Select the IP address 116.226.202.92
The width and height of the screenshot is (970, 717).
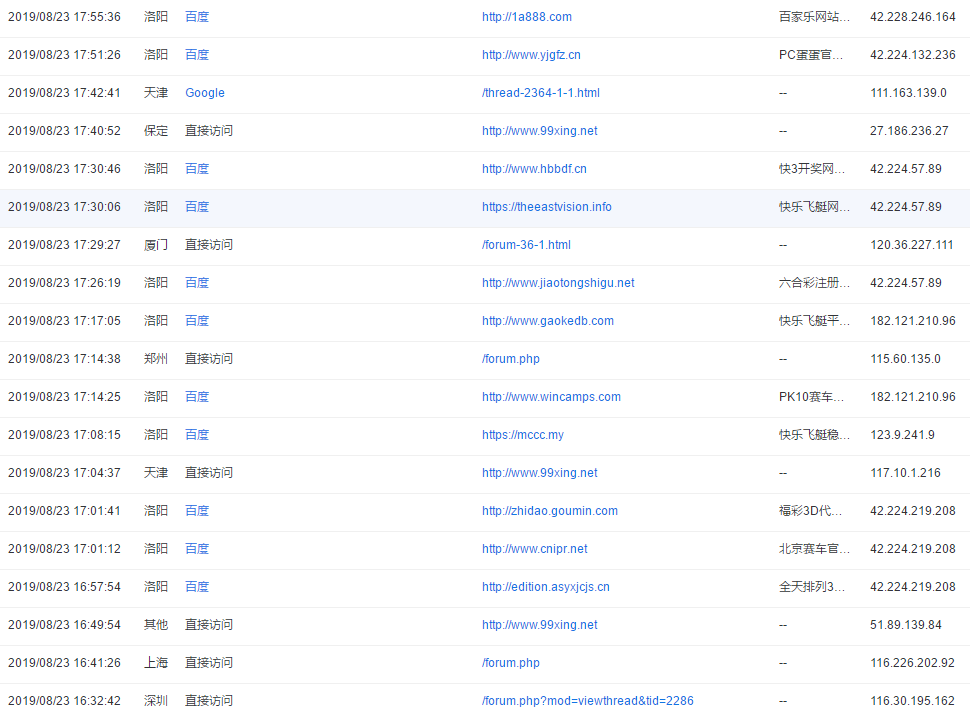pyautogui.click(x=912, y=663)
